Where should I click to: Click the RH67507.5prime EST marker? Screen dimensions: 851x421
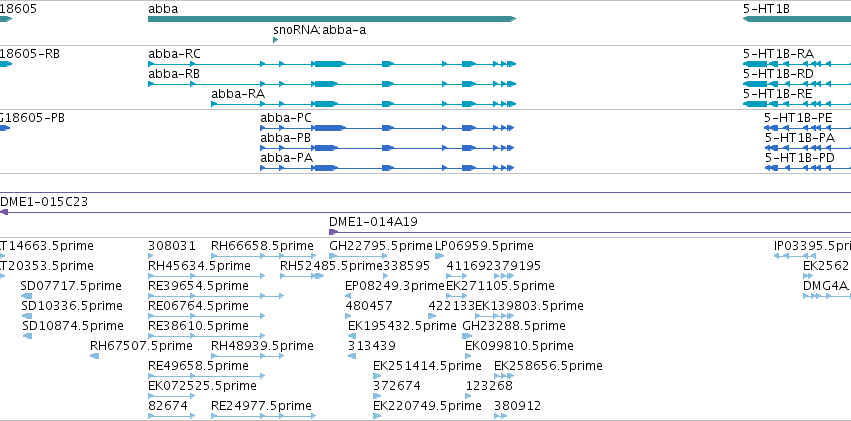(94, 356)
